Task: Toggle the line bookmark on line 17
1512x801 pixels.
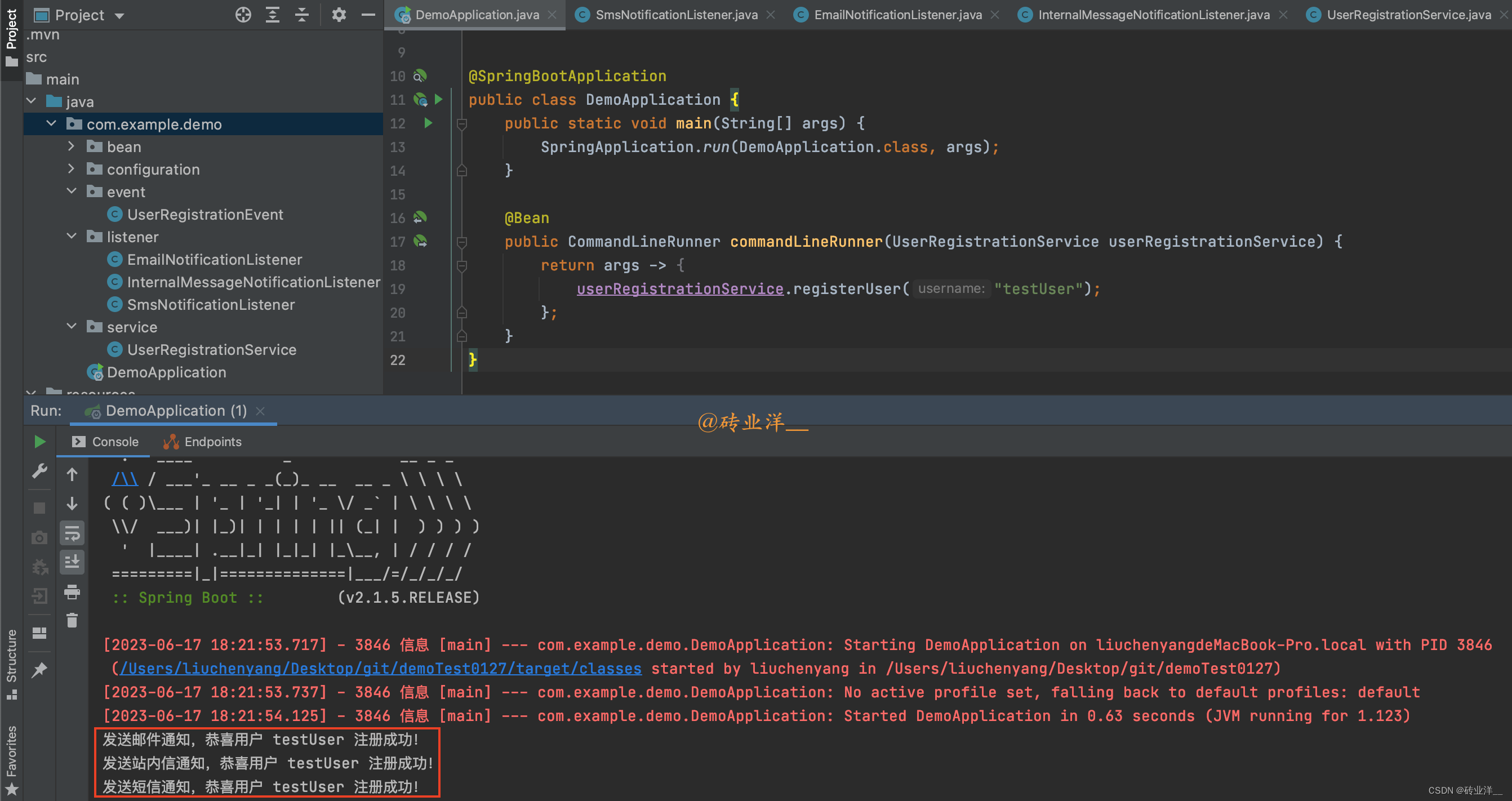Action: click(x=396, y=240)
